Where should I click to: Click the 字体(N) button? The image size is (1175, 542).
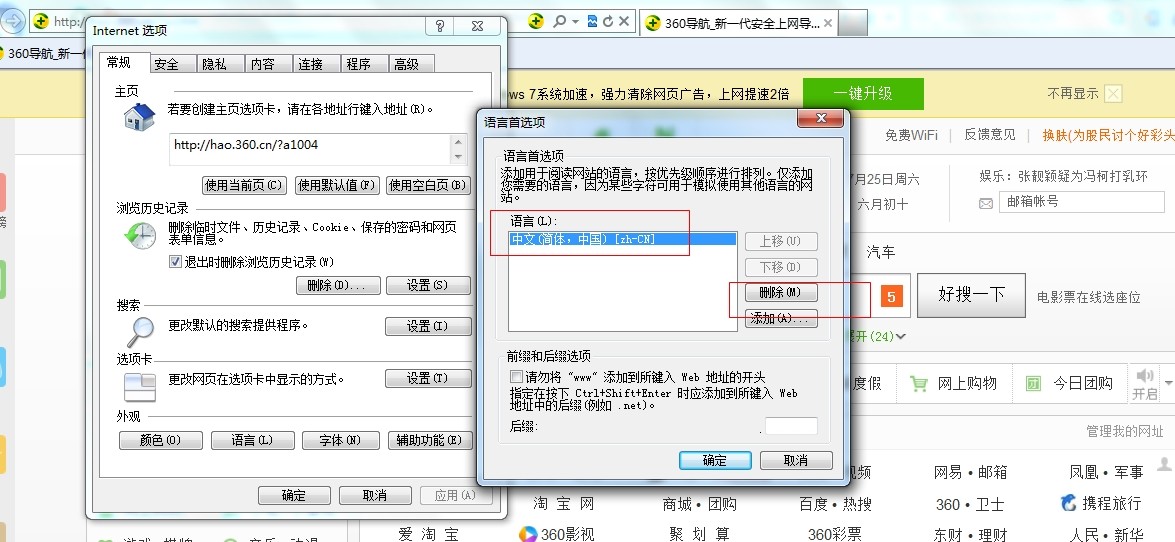coord(340,441)
